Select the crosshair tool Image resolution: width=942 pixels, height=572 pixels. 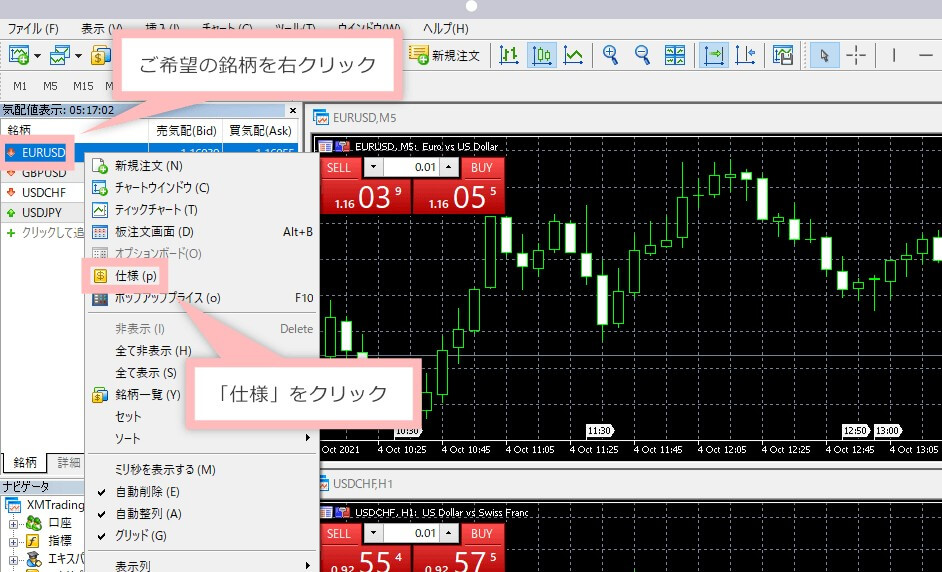(855, 55)
